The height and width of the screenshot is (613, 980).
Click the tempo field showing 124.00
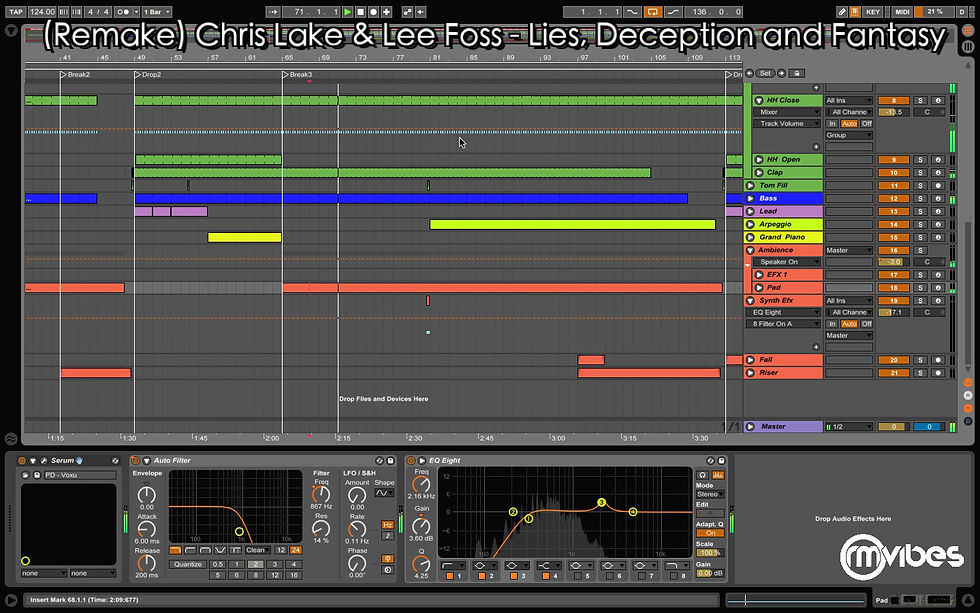click(42, 11)
